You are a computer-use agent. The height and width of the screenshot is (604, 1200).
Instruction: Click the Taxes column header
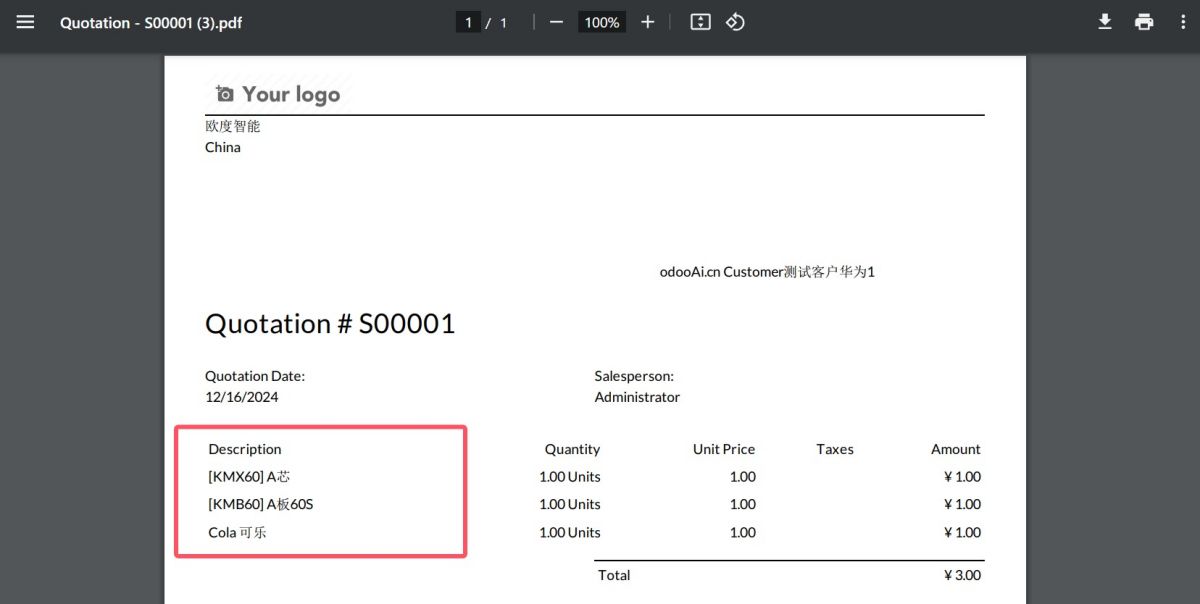pyautogui.click(x=835, y=449)
